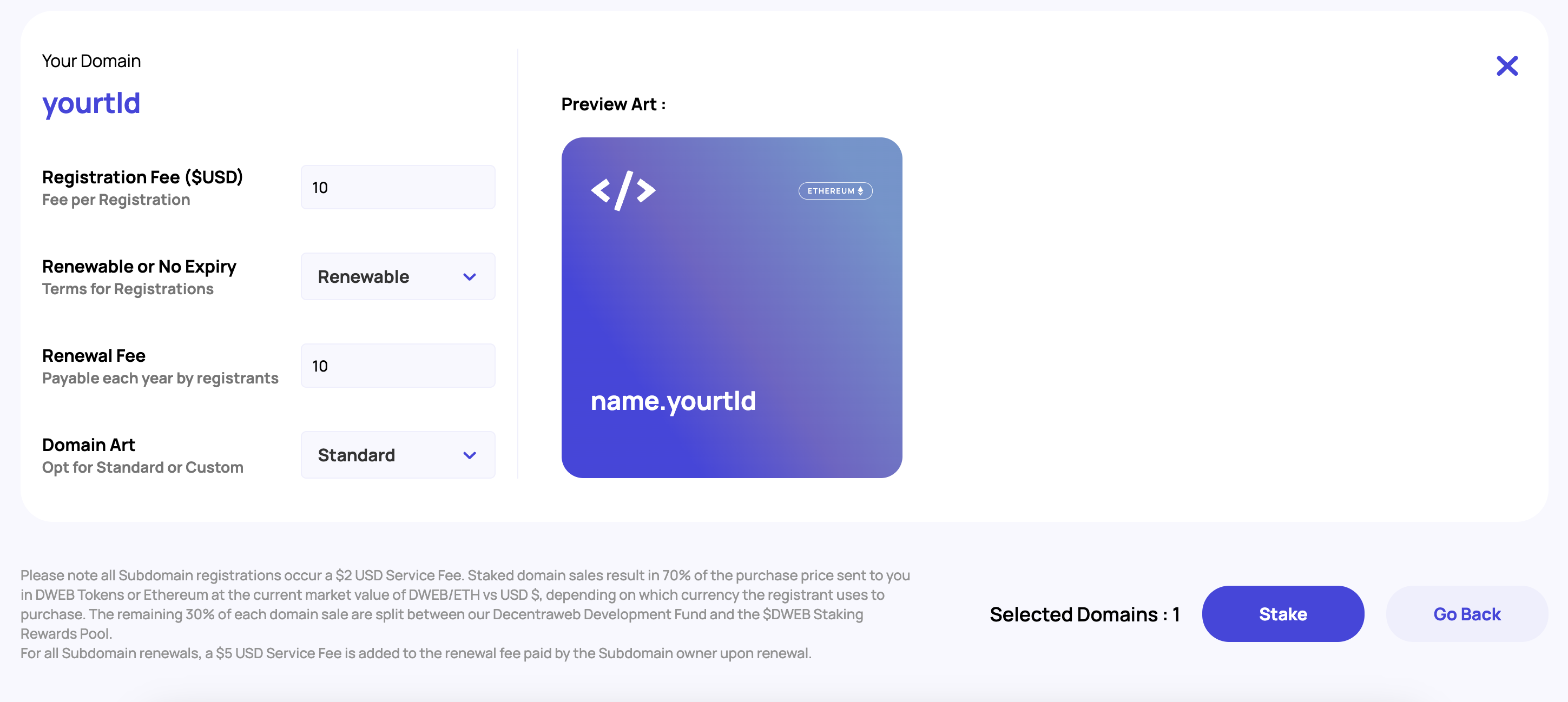Viewport: 1568px width, 702px height.
Task: Click the Registration Fee ($USD) label
Action: click(142, 177)
